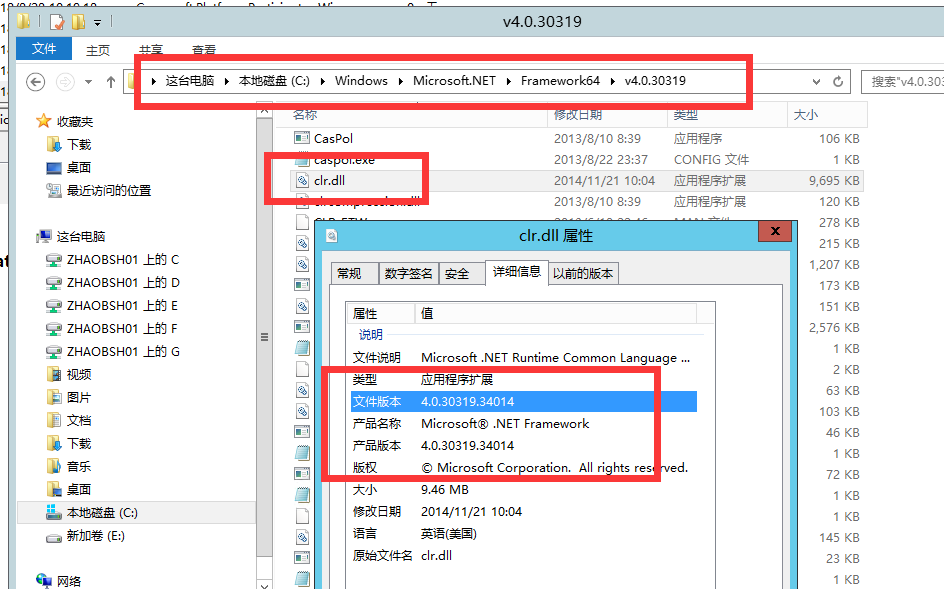Open ZHAOBSH01 上的 D network drive

pyautogui.click(x=123, y=282)
